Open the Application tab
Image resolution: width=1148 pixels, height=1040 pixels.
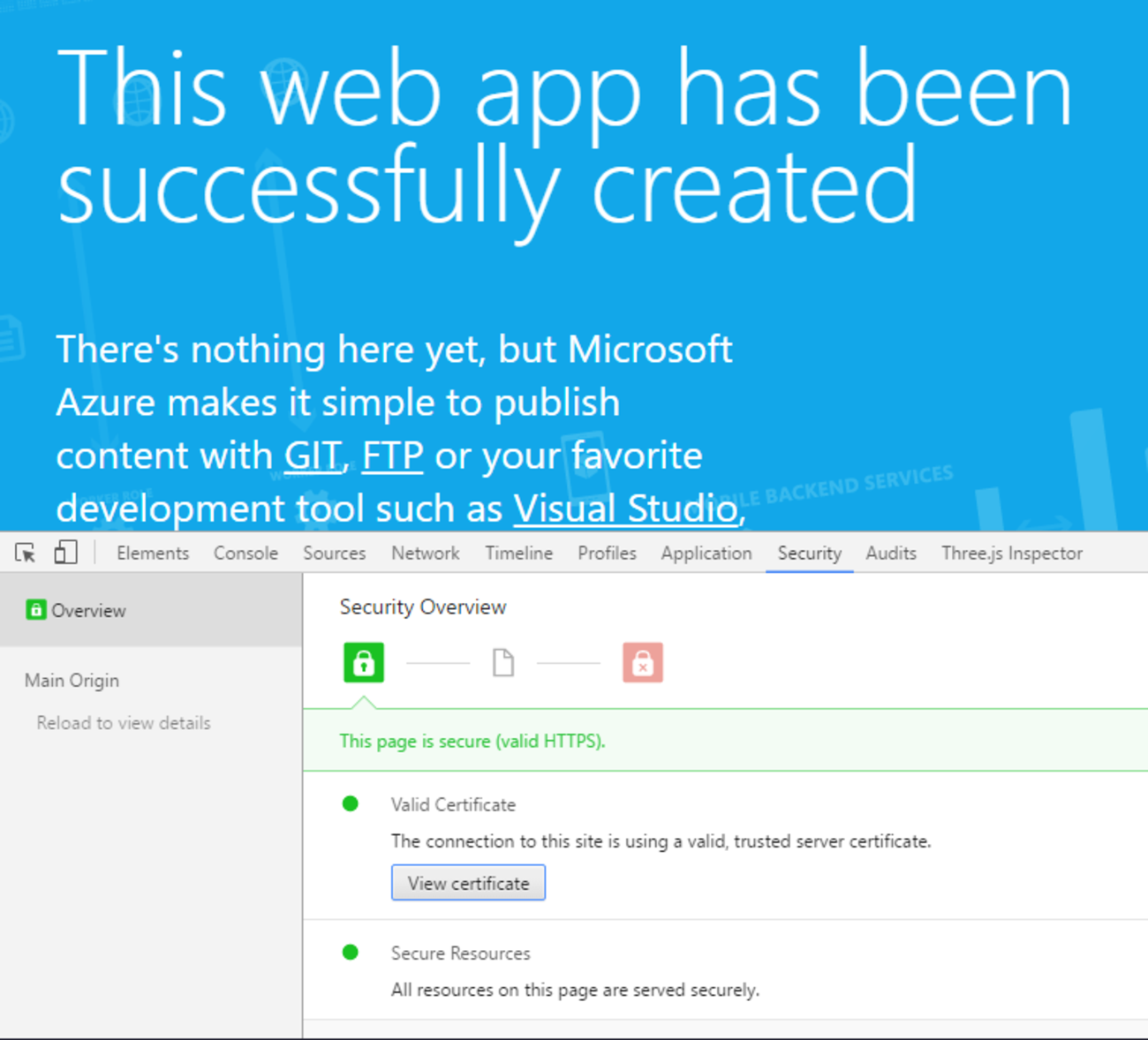pyautogui.click(x=706, y=554)
